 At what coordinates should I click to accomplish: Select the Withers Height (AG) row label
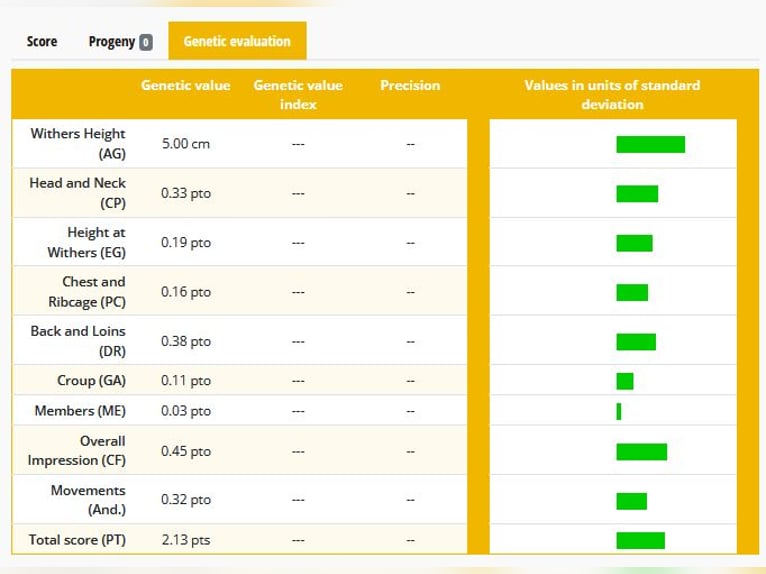[78, 143]
